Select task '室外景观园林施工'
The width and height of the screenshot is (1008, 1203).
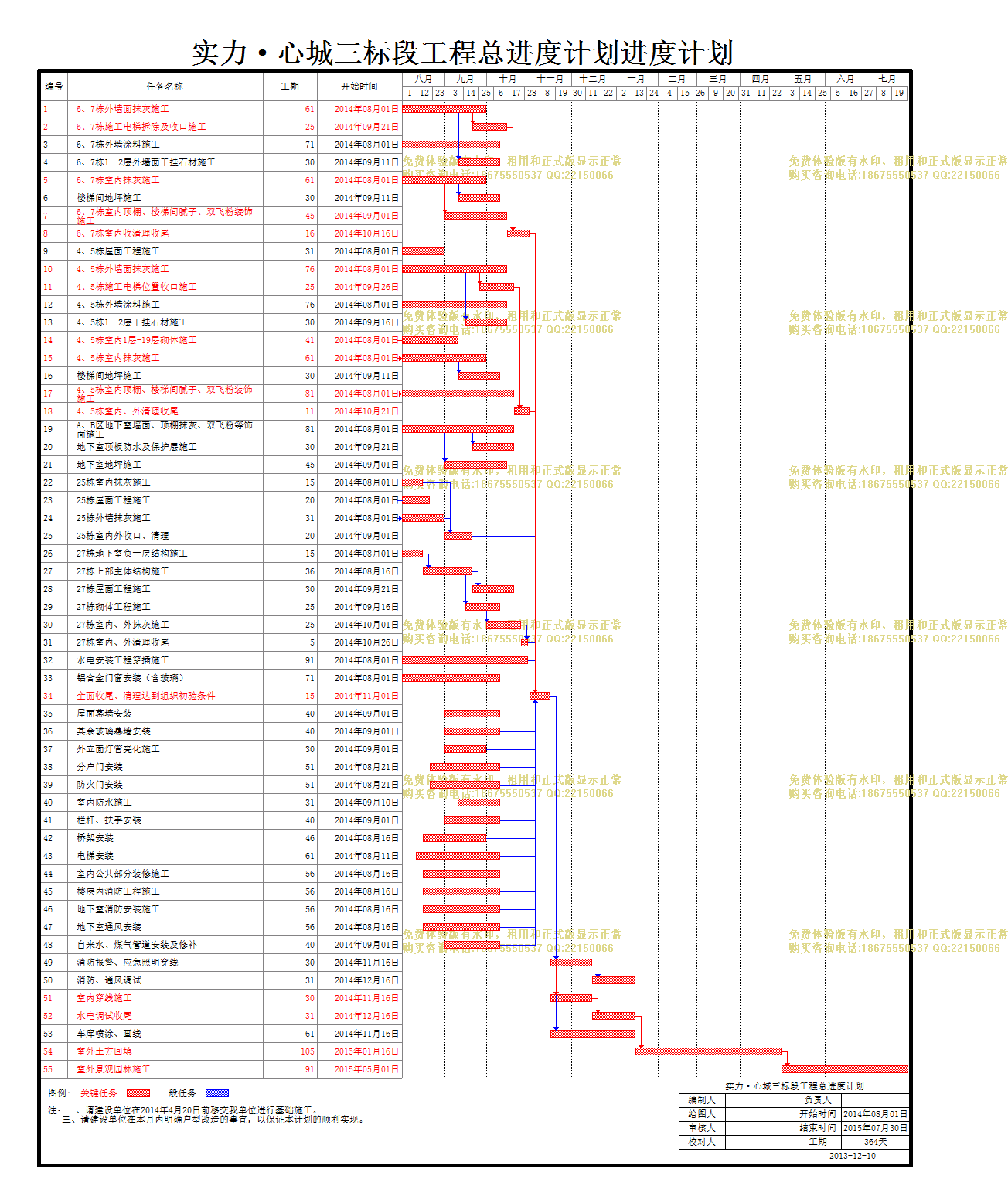(x=113, y=1069)
